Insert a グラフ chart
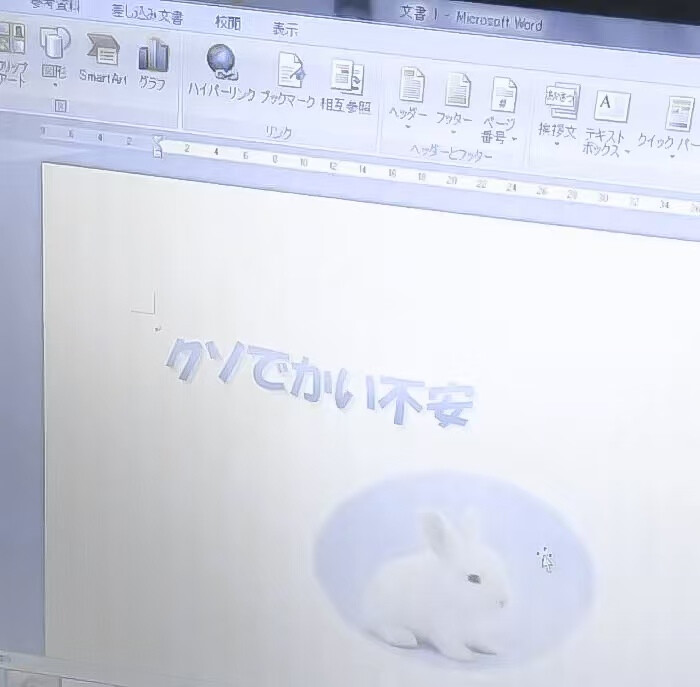This screenshot has width=700, height=687. pos(153,64)
